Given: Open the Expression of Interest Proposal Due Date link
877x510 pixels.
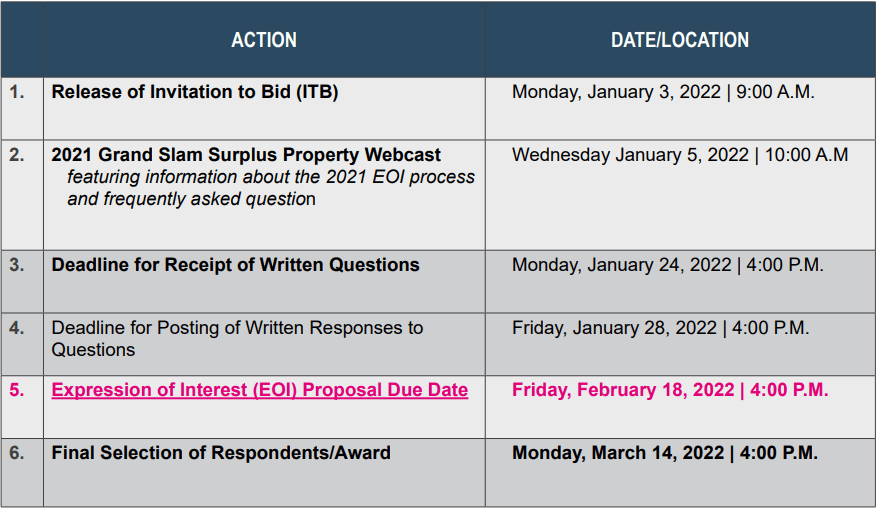Looking at the screenshot, I should coord(260,390).
